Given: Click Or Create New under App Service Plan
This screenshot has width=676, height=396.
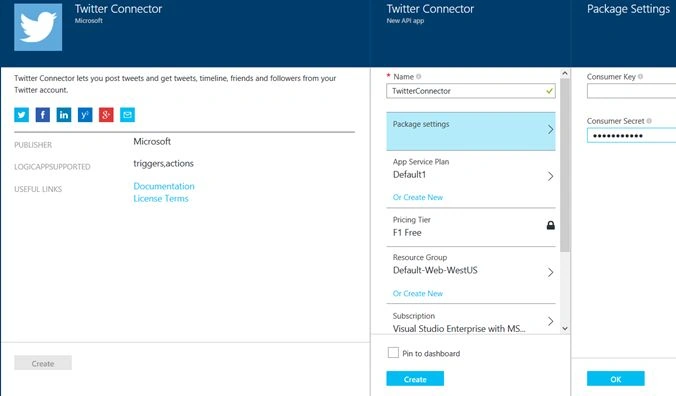Looking at the screenshot, I should click(x=418, y=197).
